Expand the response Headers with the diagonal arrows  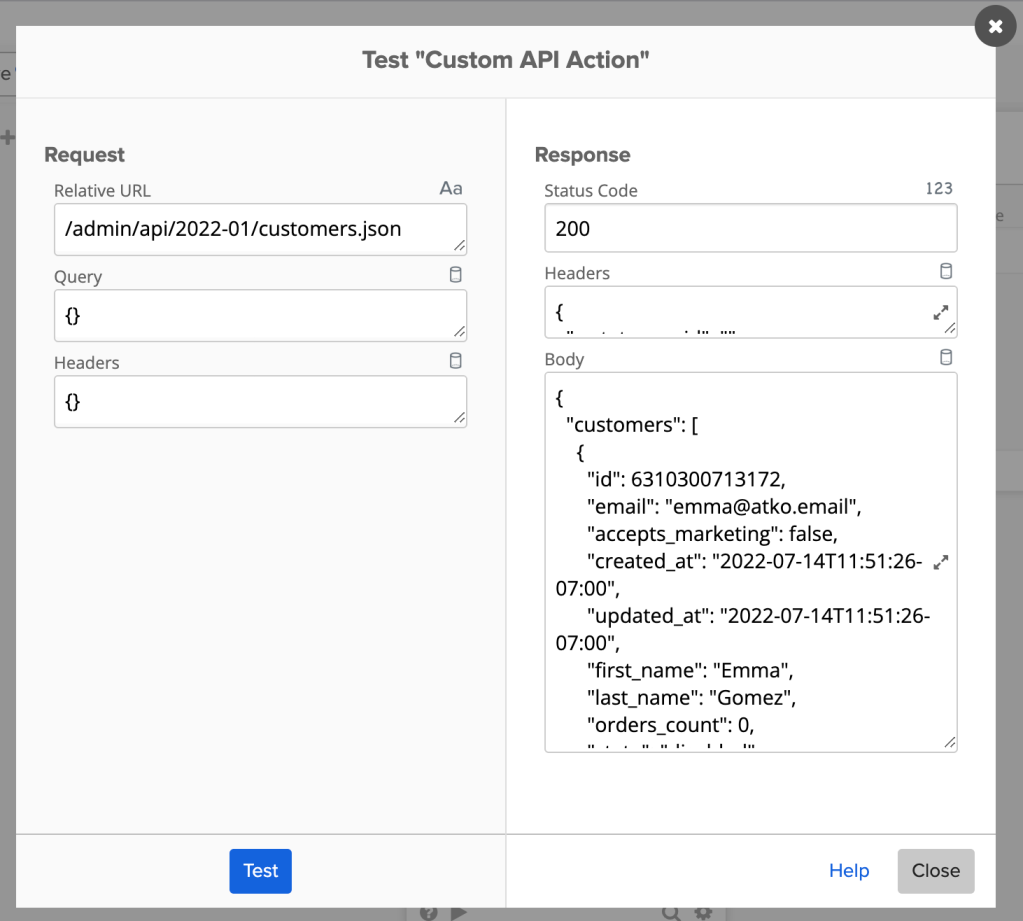click(940, 312)
